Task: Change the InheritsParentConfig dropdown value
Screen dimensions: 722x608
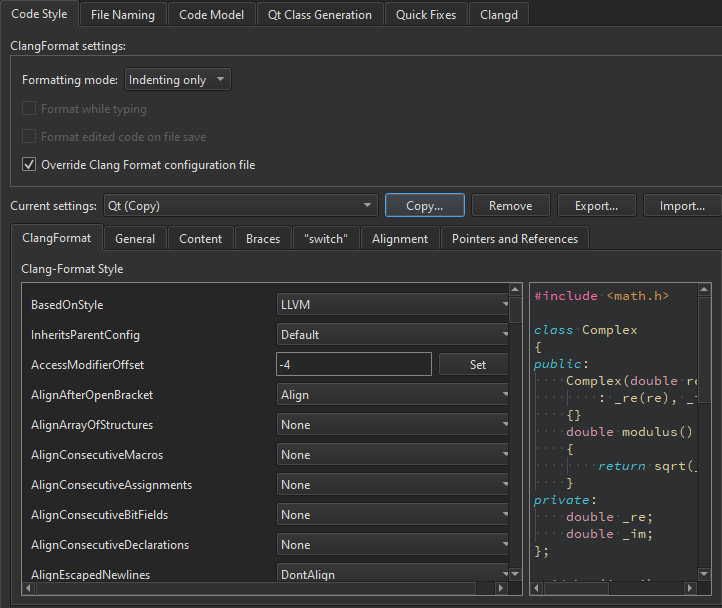Action: click(x=393, y=335)
